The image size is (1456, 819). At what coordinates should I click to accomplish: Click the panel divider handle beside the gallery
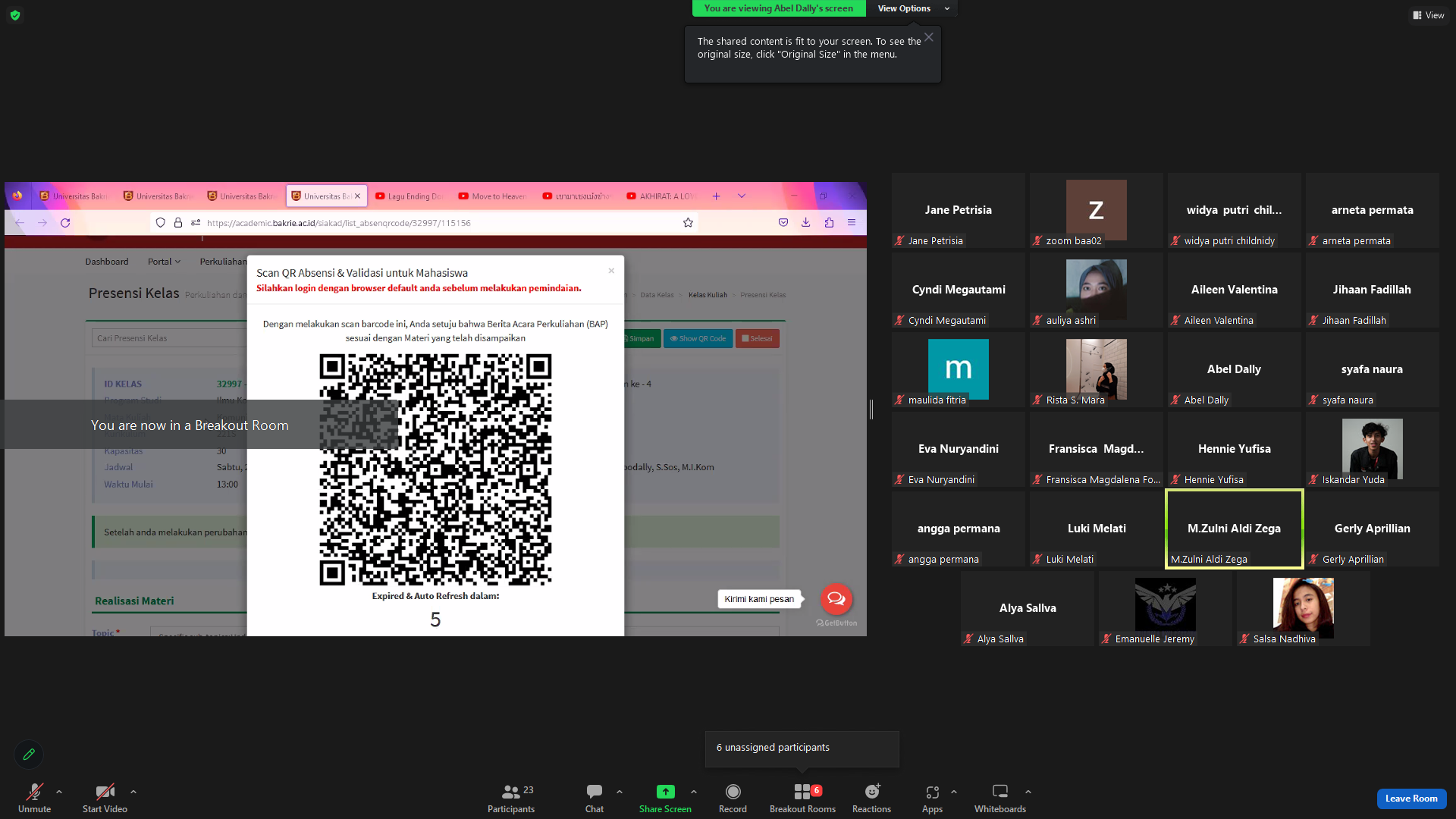pos(871,409)
